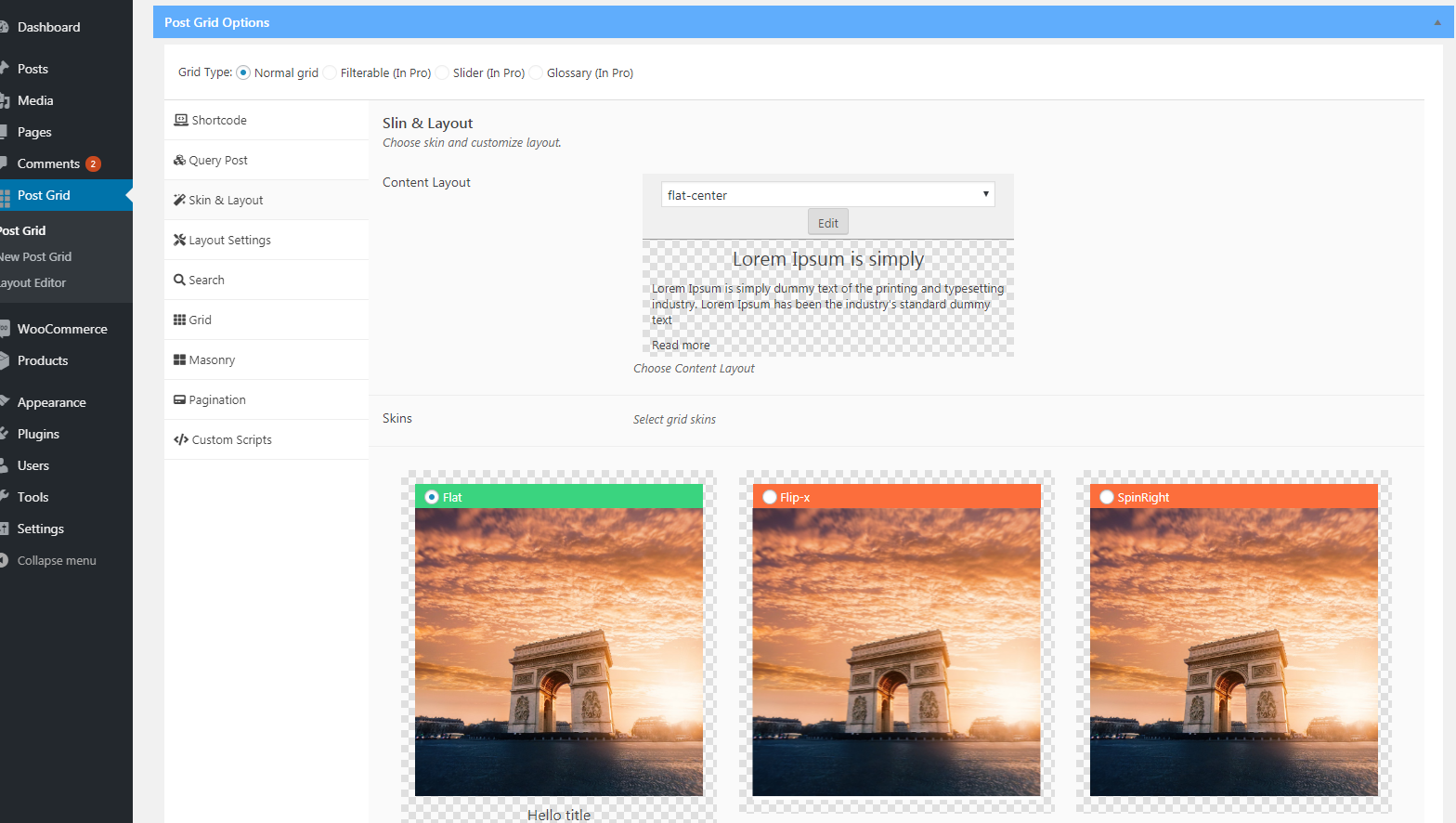Viewport: 1456px width, 823px height.
Task: Click the Edit button under Content Layout
Action: coord(827,223)
